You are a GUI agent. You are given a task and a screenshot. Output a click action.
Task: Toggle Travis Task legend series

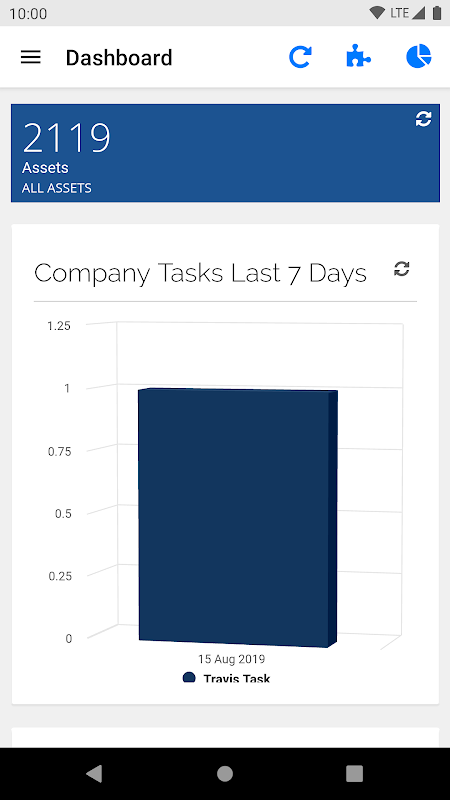point(227,678)
